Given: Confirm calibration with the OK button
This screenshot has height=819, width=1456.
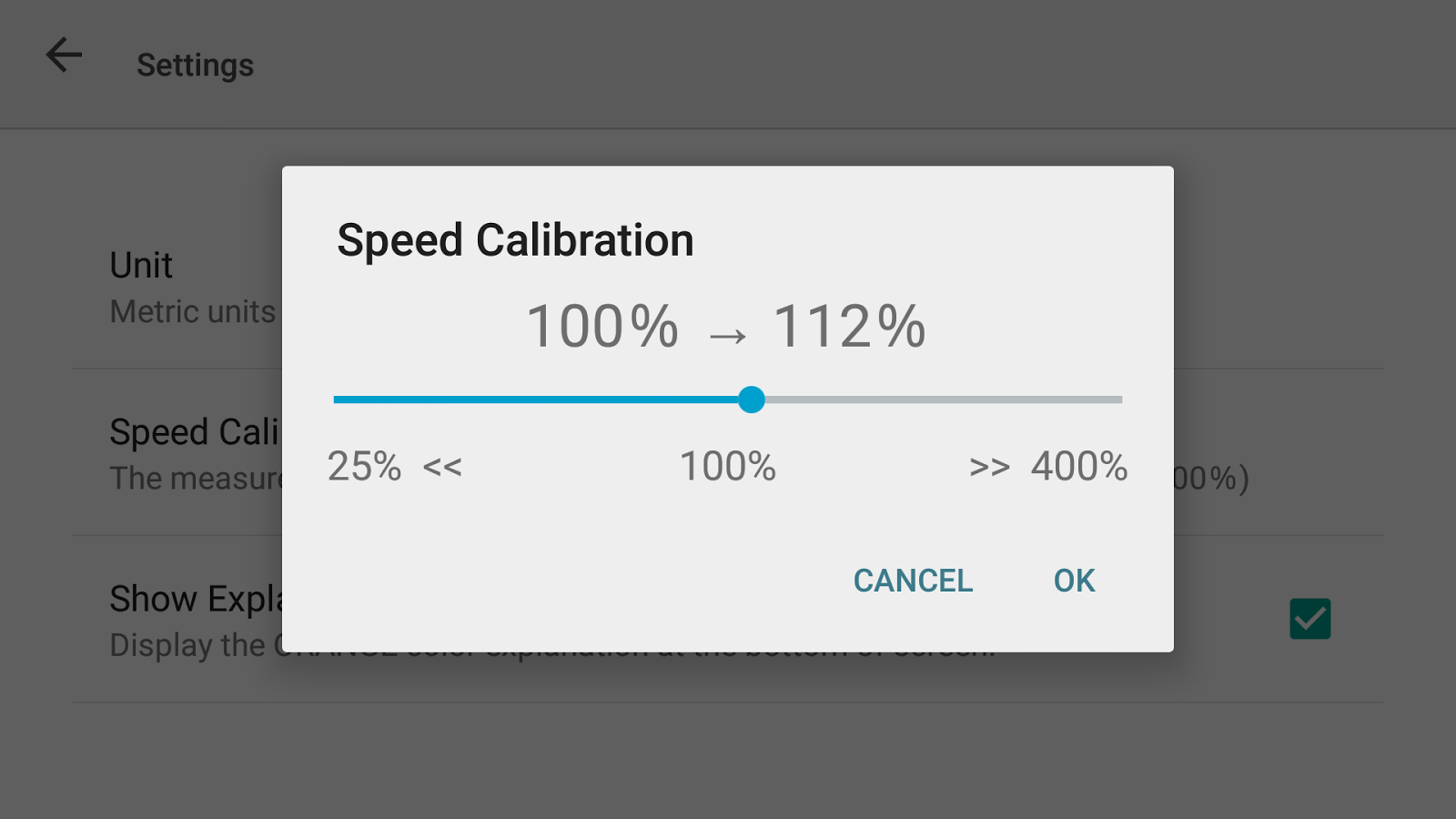Looking at the screenshot, I should pos(1074,581).
